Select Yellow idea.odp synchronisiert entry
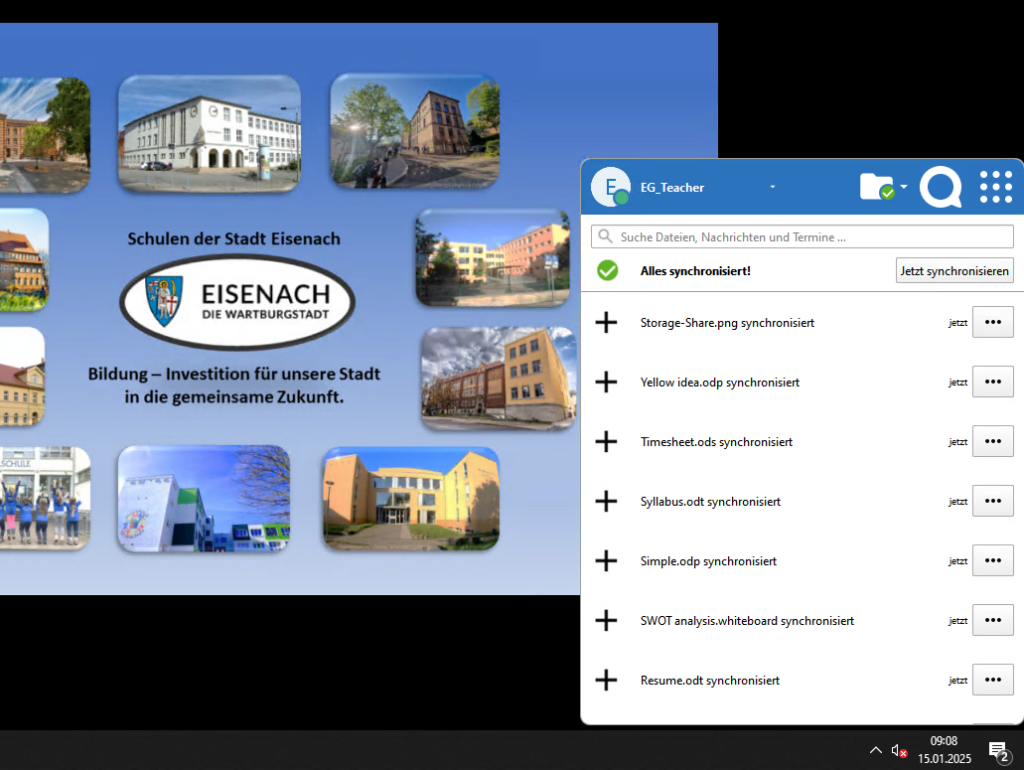Screen dimensions: 1024x770 click(x=720, y=382)
